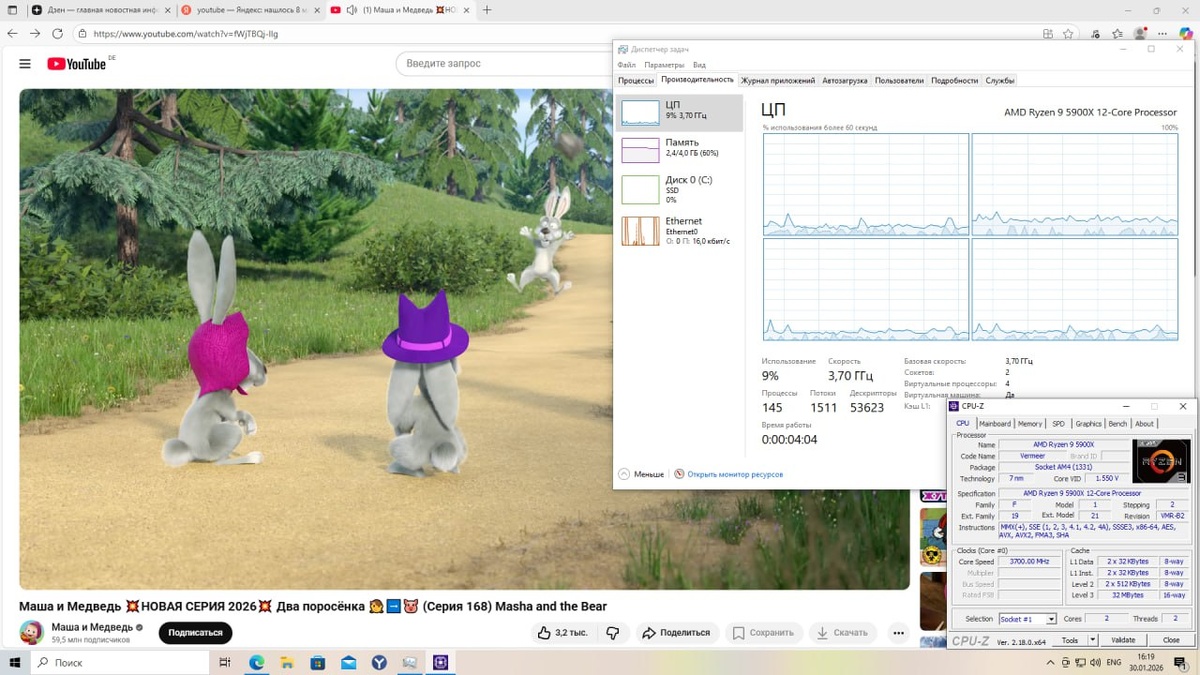This screenshot has width=1200, height=675.
Task: Go back with the browser back arrow
Action: coord(13,33)
